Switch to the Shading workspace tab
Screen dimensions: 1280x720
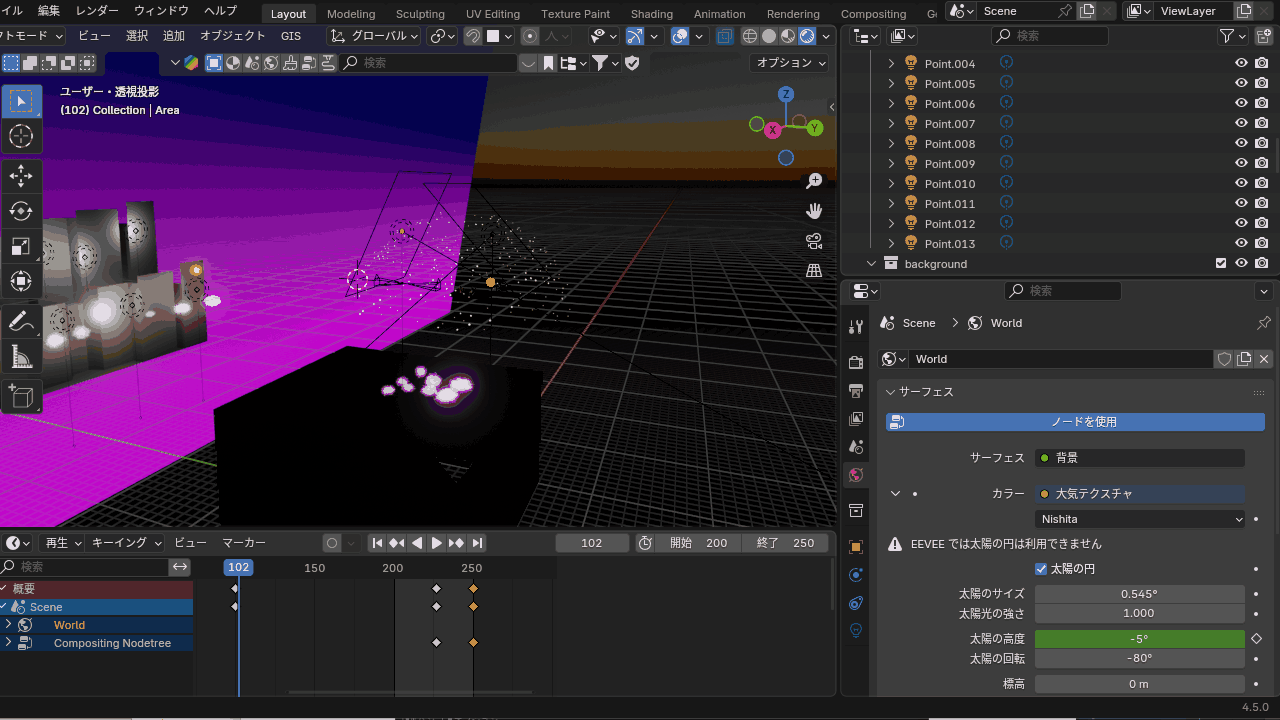[651, 14]
